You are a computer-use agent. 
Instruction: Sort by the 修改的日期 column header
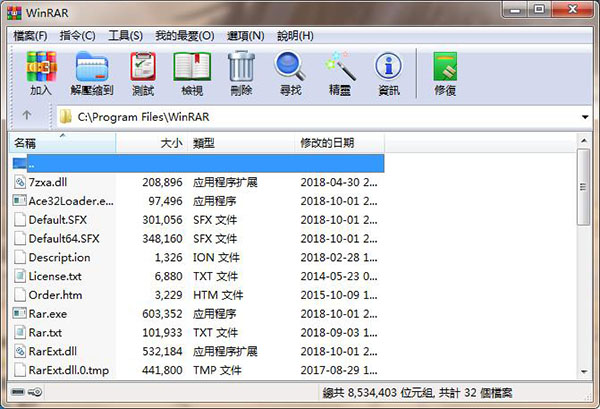(x=339, y=143)
